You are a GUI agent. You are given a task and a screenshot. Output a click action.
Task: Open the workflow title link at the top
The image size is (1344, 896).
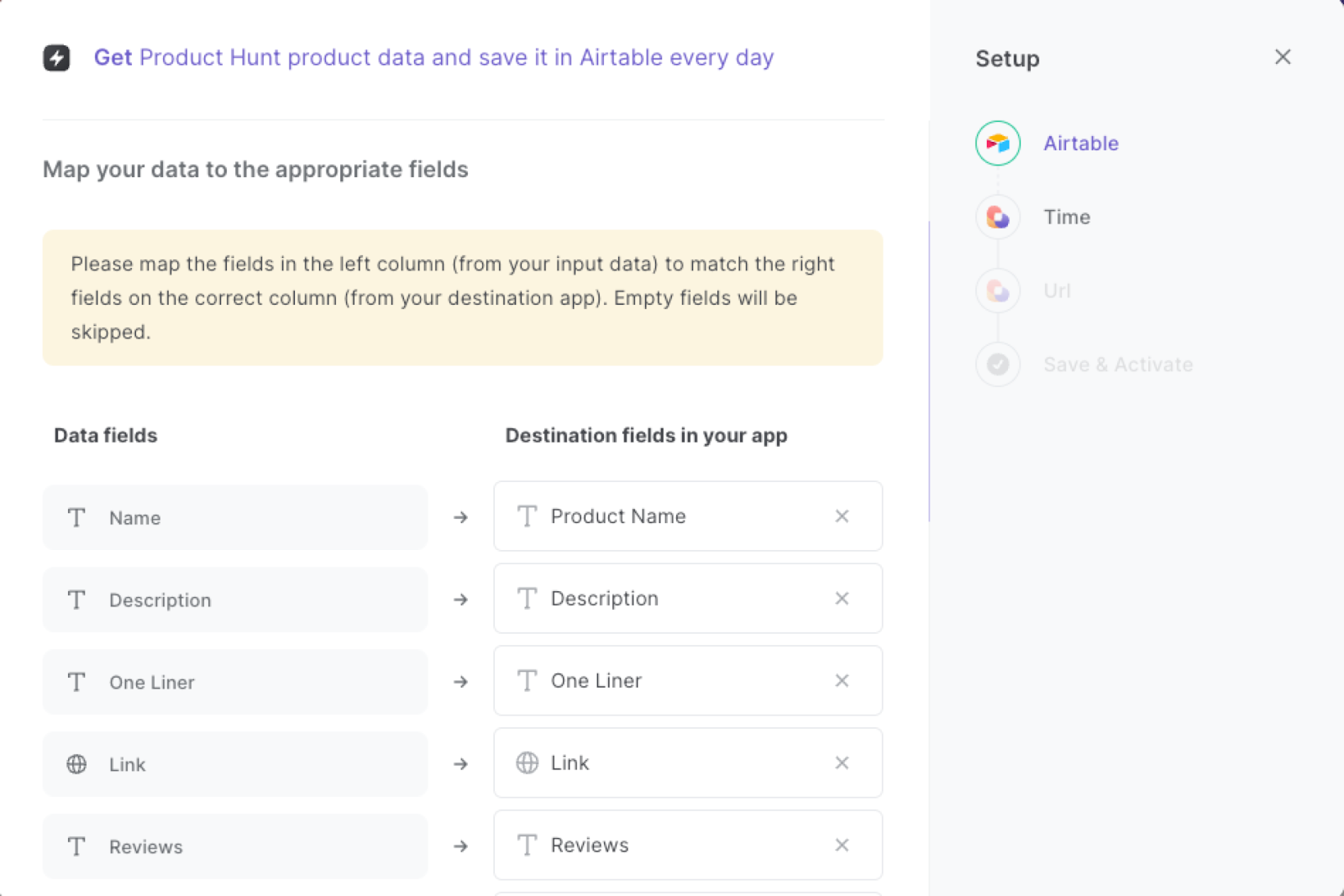pos(434,57)
